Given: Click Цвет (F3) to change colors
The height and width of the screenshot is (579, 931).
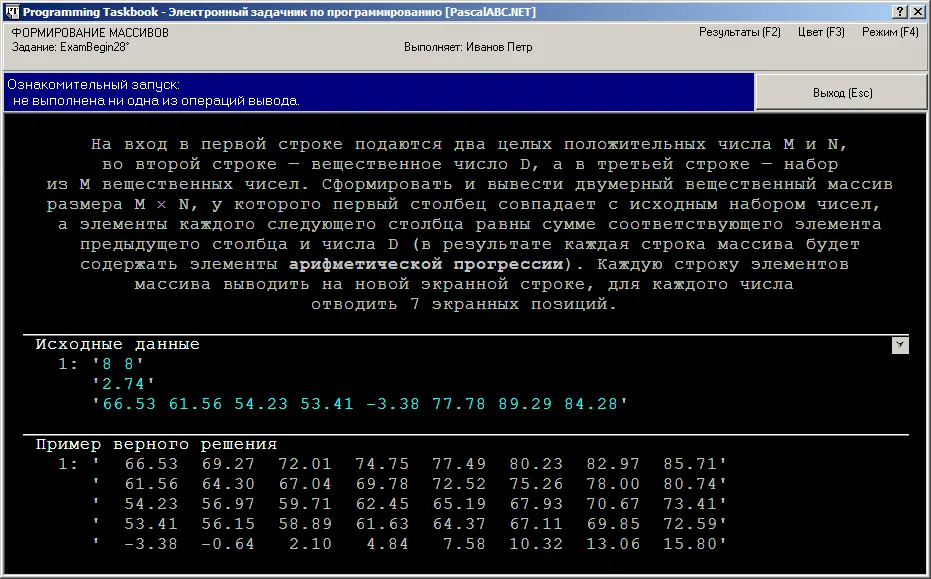Looking at the screenshot, I should pos(821,32).
